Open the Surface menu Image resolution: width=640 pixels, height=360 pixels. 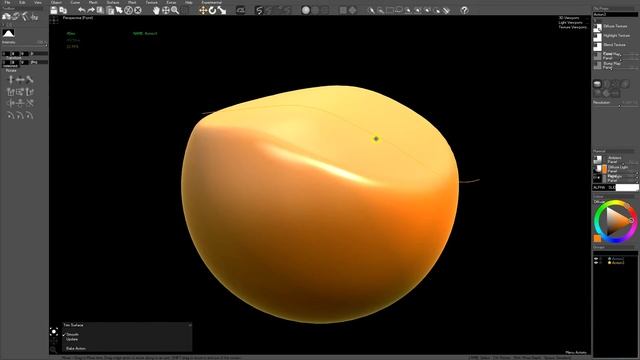pyautogui.click(x=113, y=2)
